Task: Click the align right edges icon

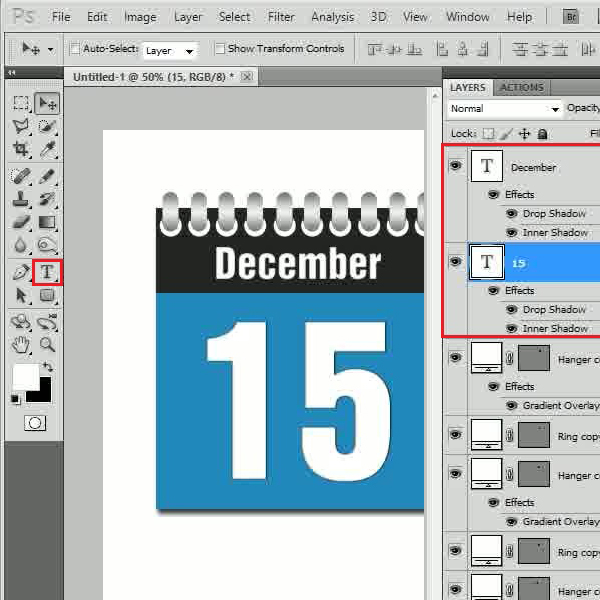Action: tap(483, 49)
